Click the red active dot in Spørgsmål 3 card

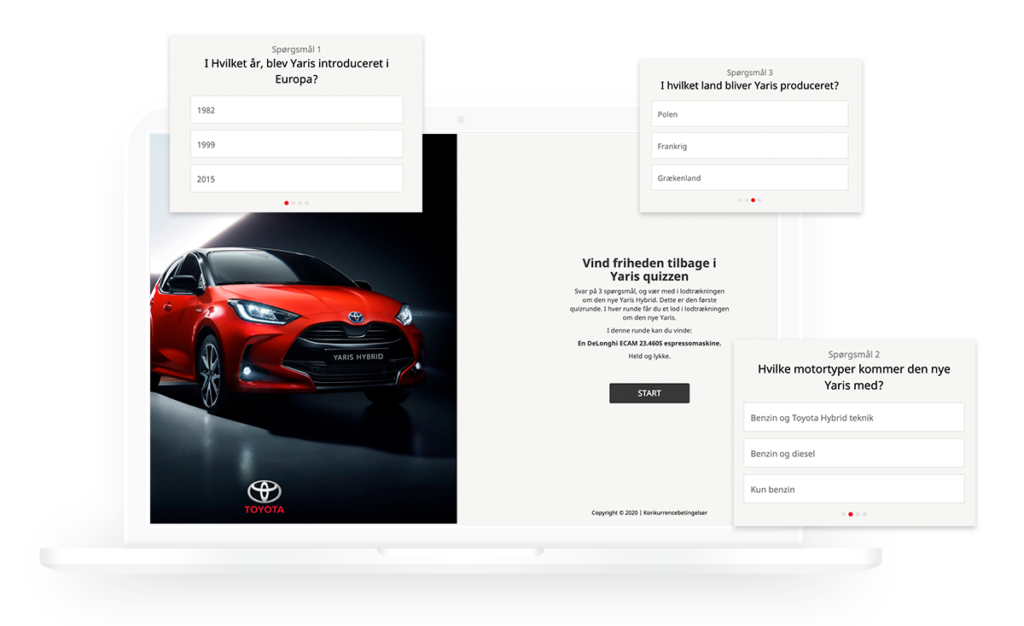pos(753,200)
